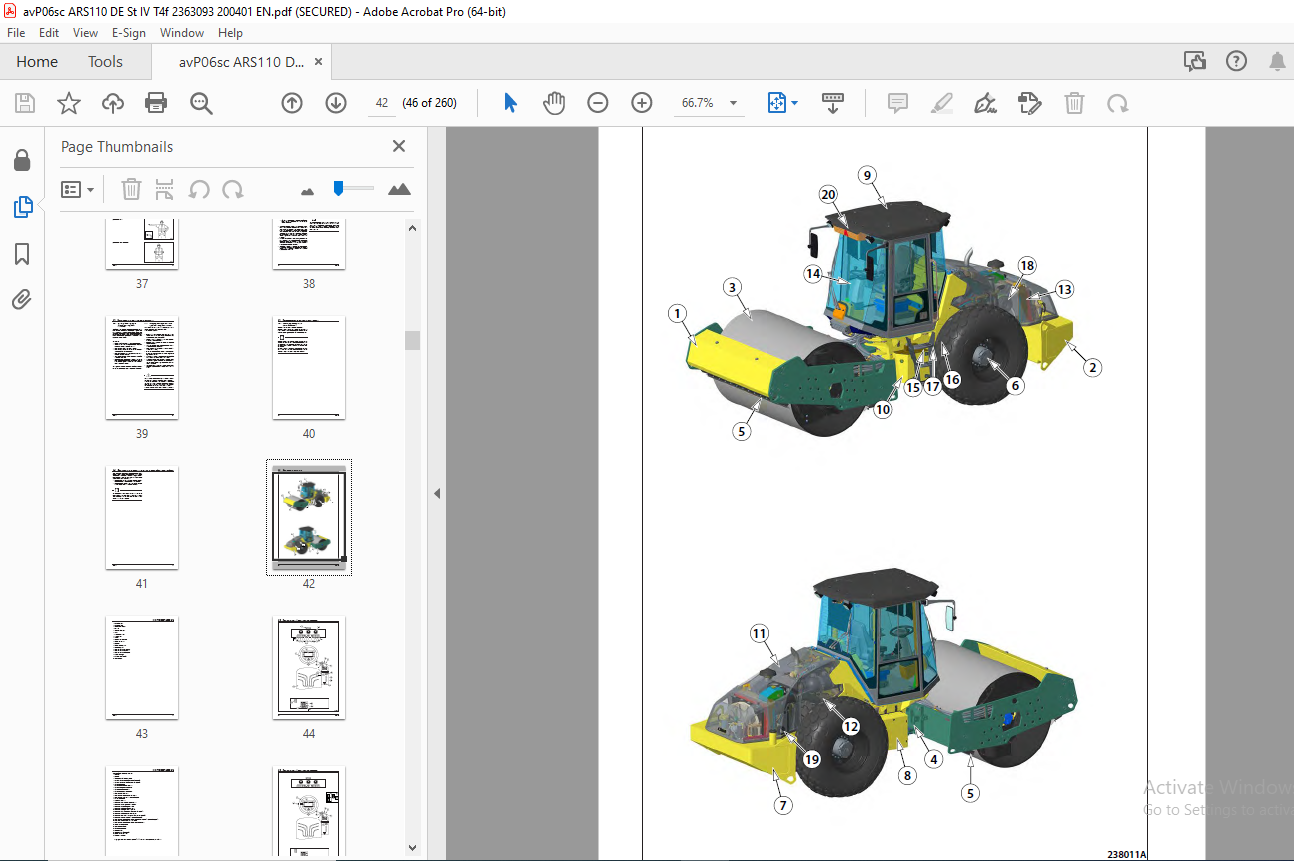Click the Sign document pen icon
Image resolution: width=1294 pixels, height=861 pixels.
coord(985,103)
